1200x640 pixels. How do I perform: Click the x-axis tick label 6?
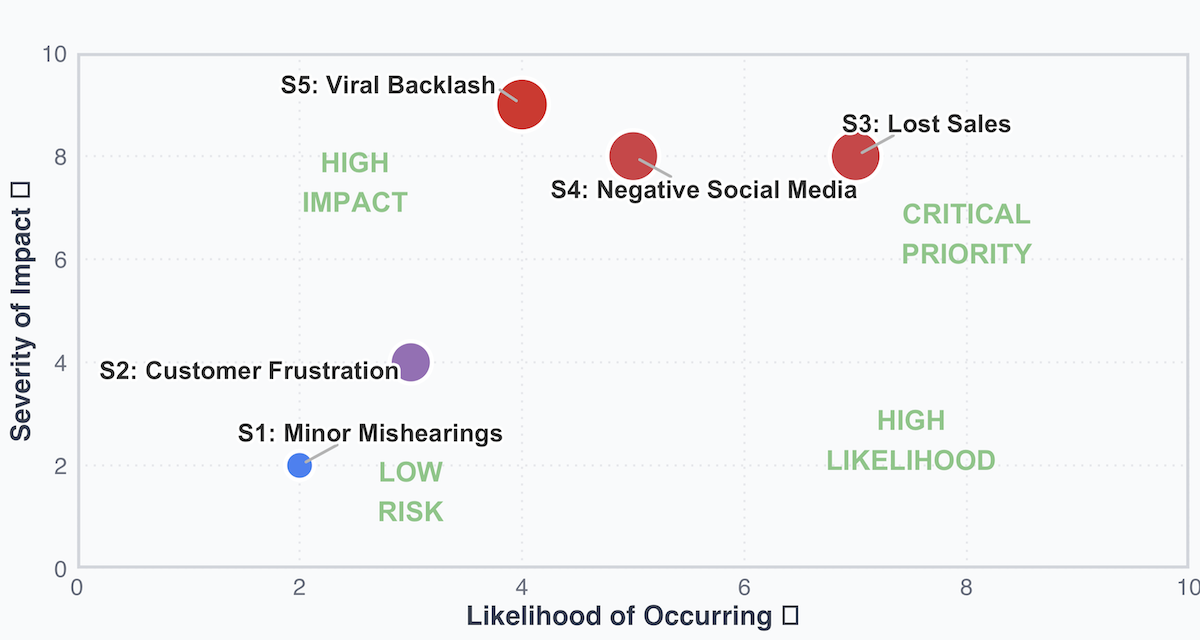point(744,586)
